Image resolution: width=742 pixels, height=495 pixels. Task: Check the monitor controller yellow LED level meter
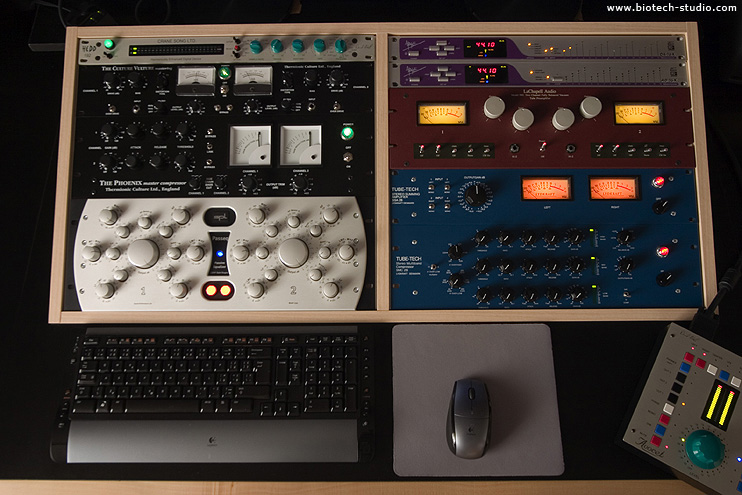tap(720, 405)
